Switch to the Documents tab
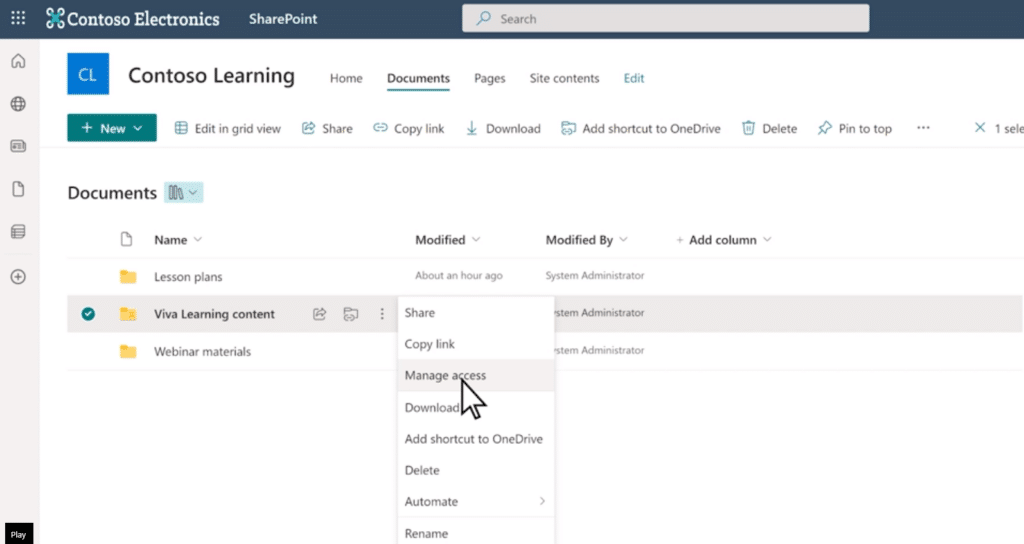Screen dimensions: 1024x544 click(418, 78)
